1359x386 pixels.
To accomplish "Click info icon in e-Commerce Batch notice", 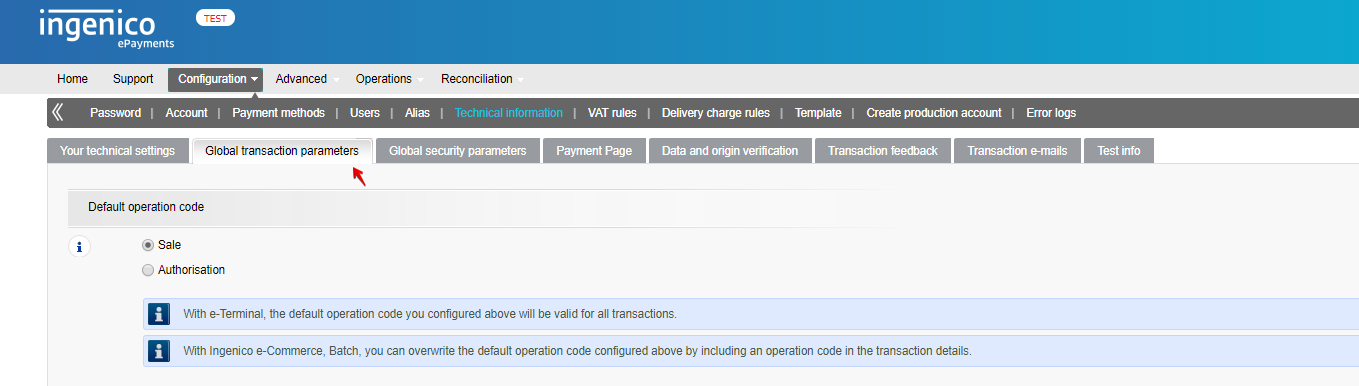I will pos(159,350).
